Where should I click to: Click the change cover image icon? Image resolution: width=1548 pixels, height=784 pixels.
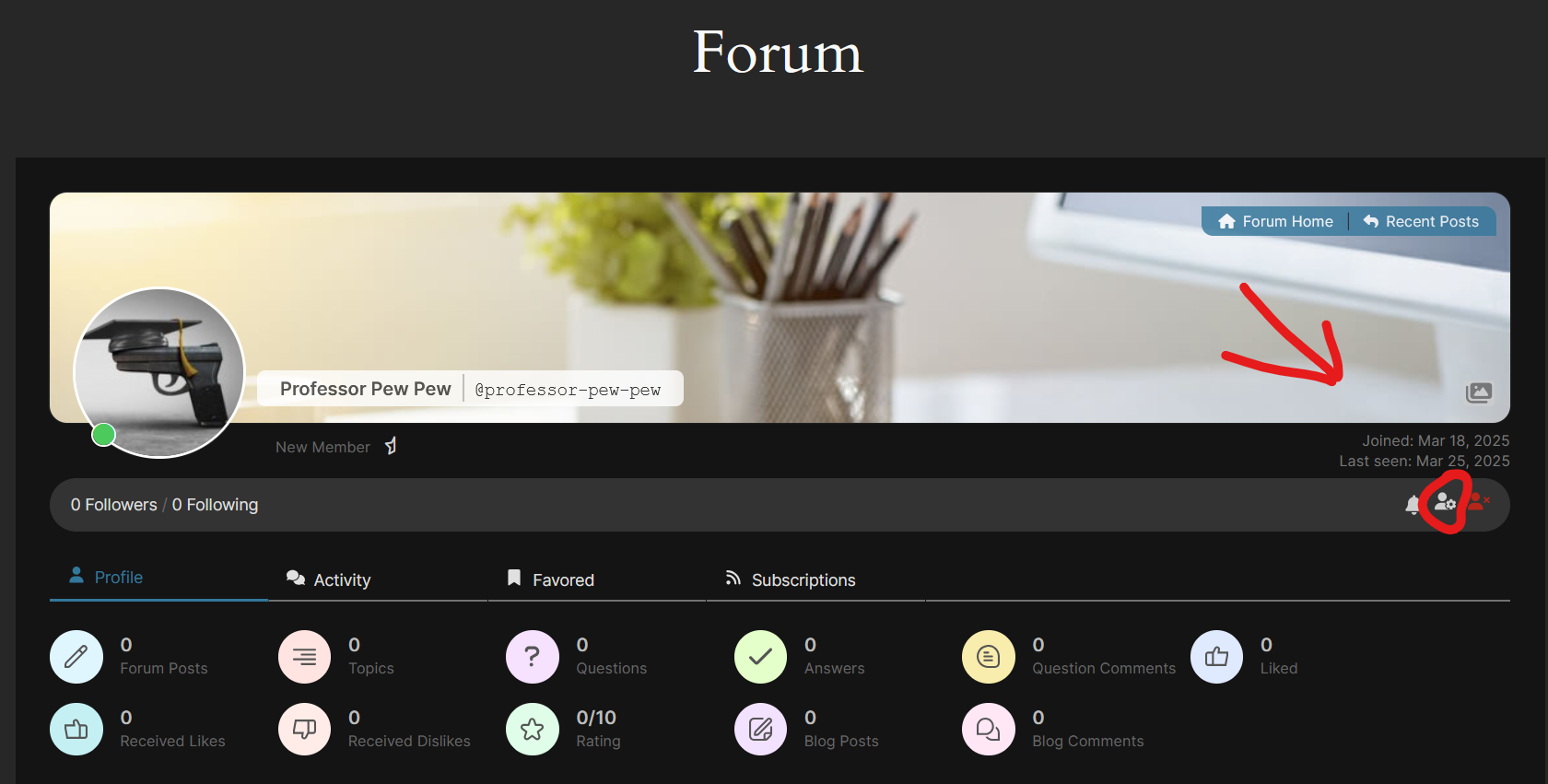coord(1478,392)
